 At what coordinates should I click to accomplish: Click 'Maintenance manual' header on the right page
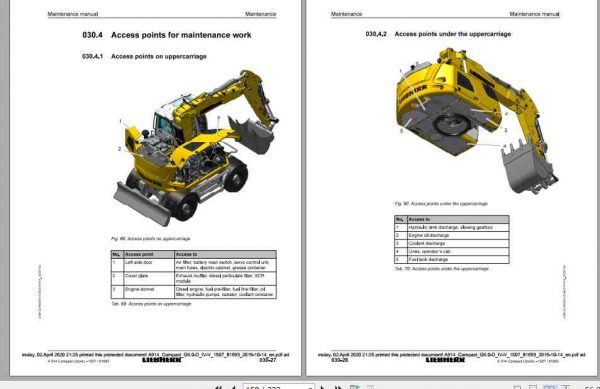pyautogui.click(x=534, y=14)
